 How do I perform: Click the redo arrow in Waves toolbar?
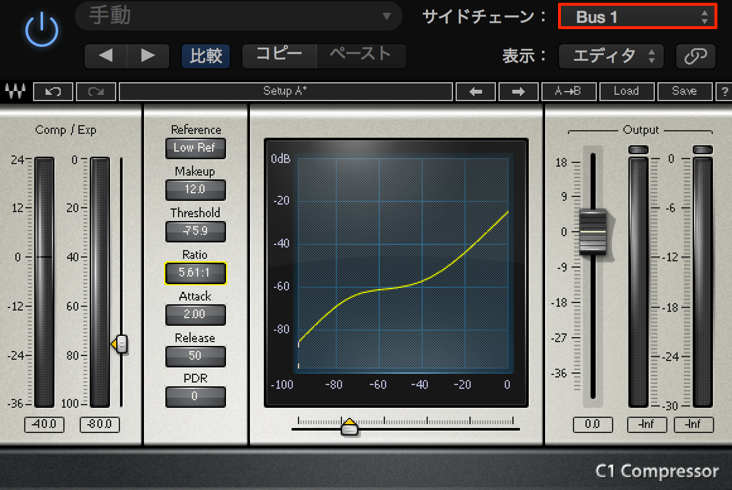click(96, 91)
